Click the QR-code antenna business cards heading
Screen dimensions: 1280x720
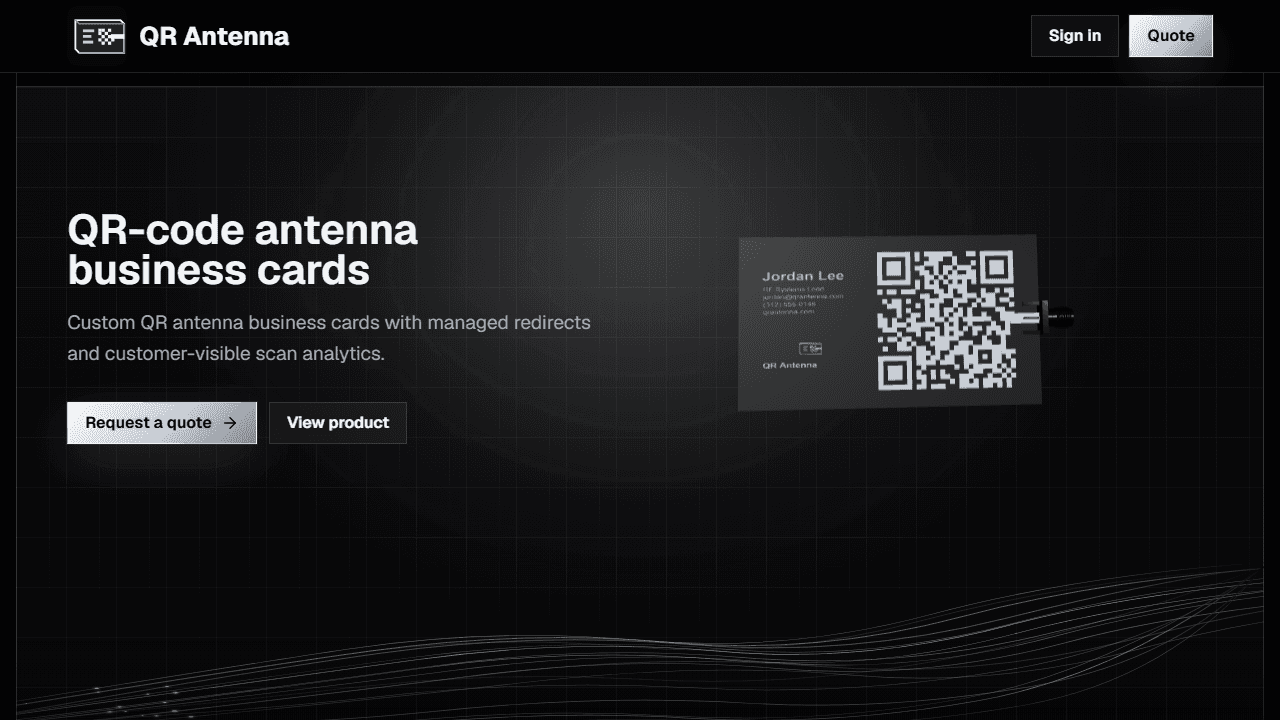[x=243, y=250]
